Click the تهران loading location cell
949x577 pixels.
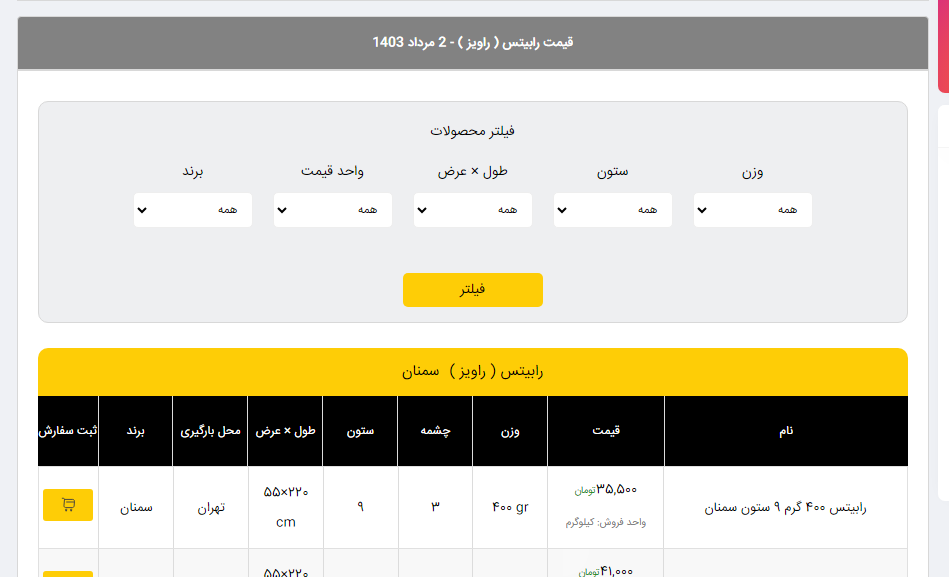210,507
